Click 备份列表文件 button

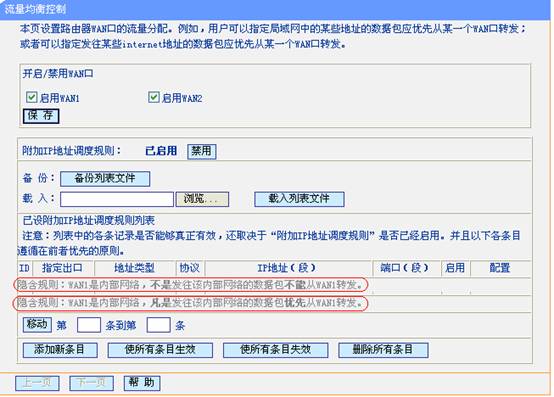click(x=105, y=178)
